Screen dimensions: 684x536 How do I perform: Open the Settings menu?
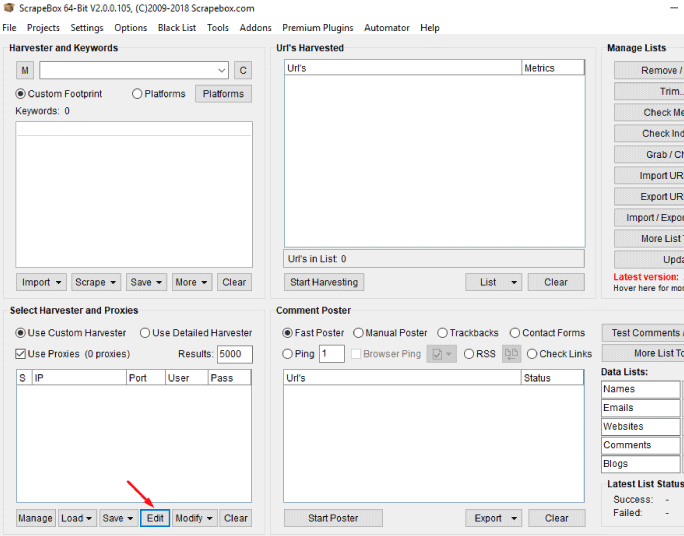[x=87, y=28]
